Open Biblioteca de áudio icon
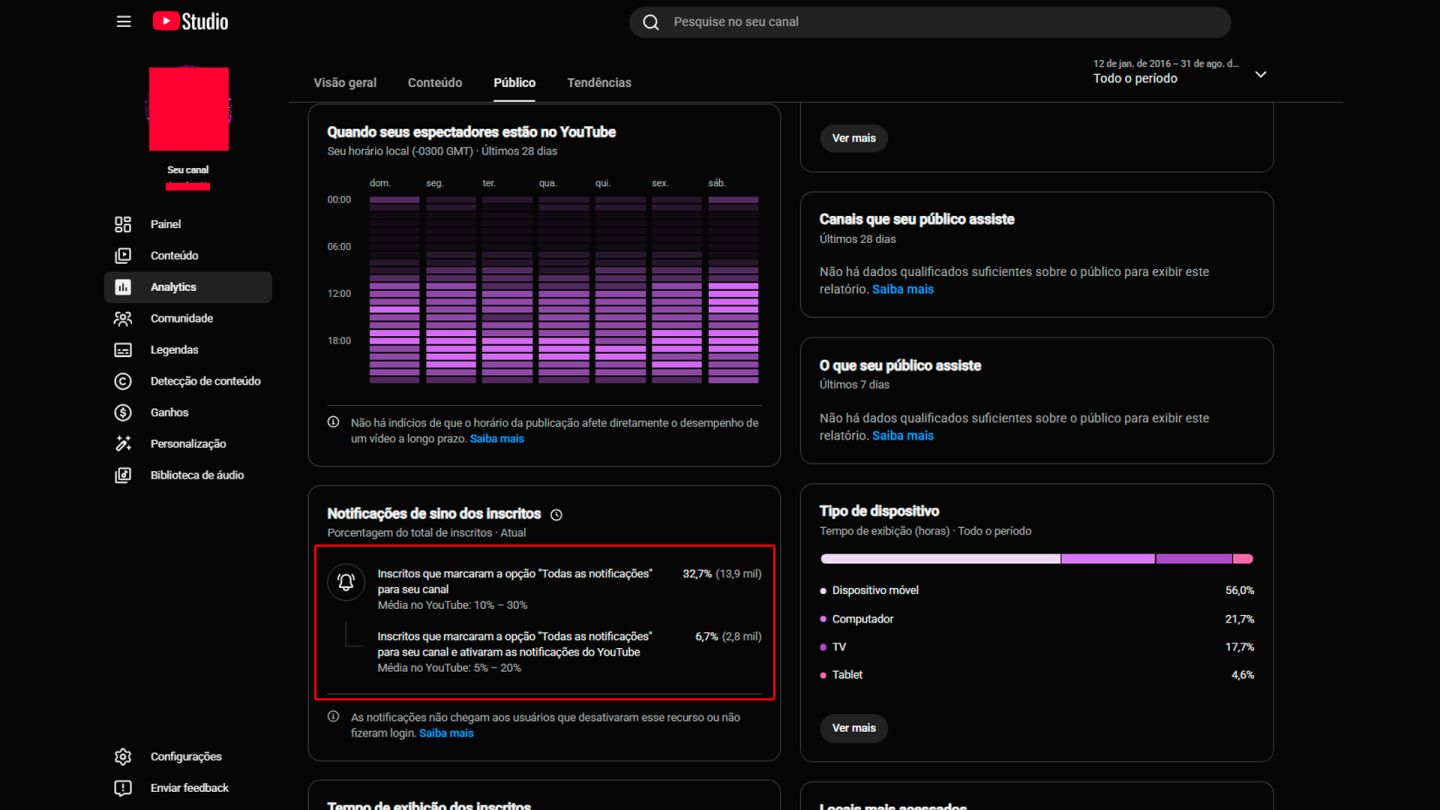 [123, 475]
